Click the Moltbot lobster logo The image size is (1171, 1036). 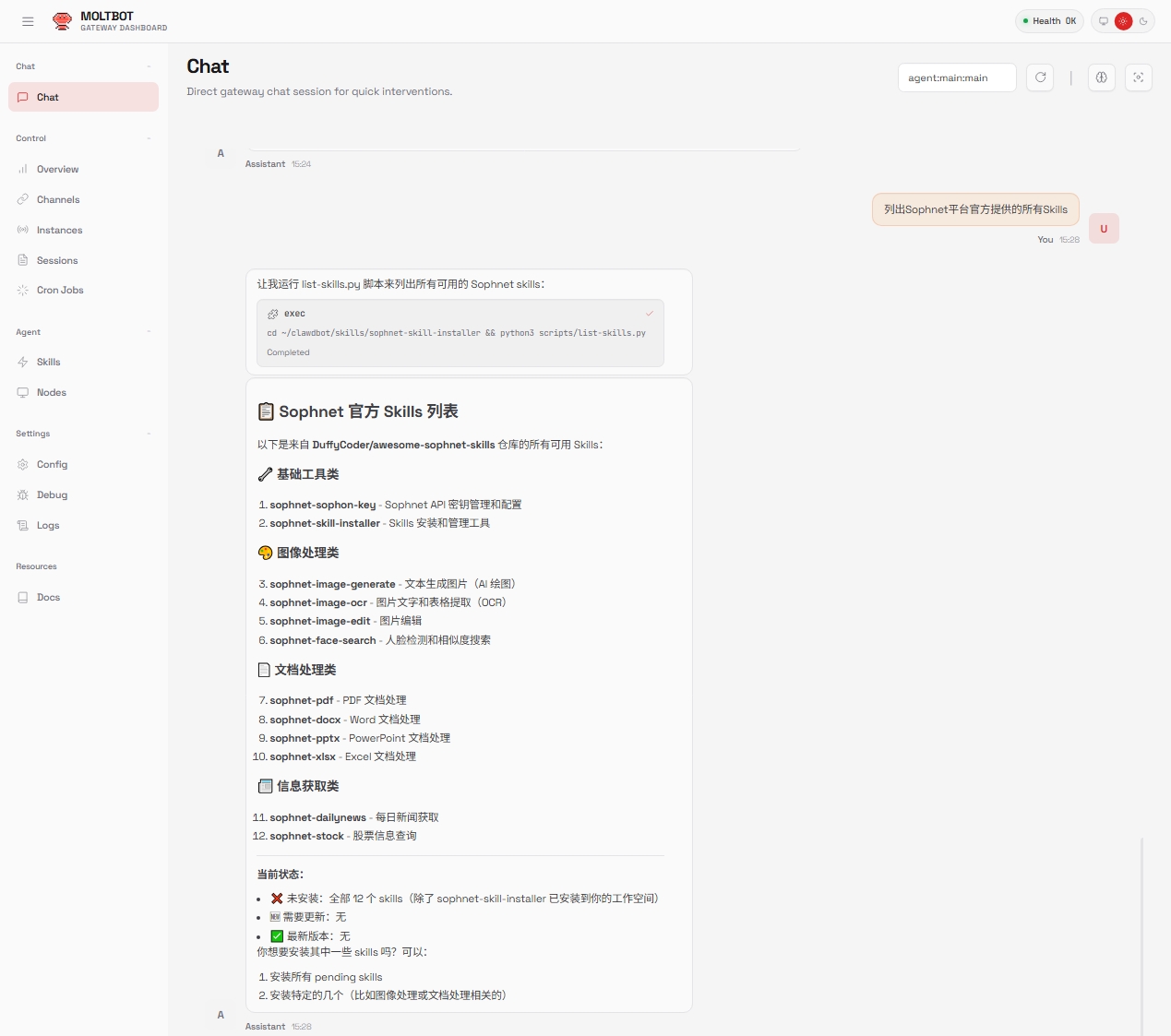point(62,21)
